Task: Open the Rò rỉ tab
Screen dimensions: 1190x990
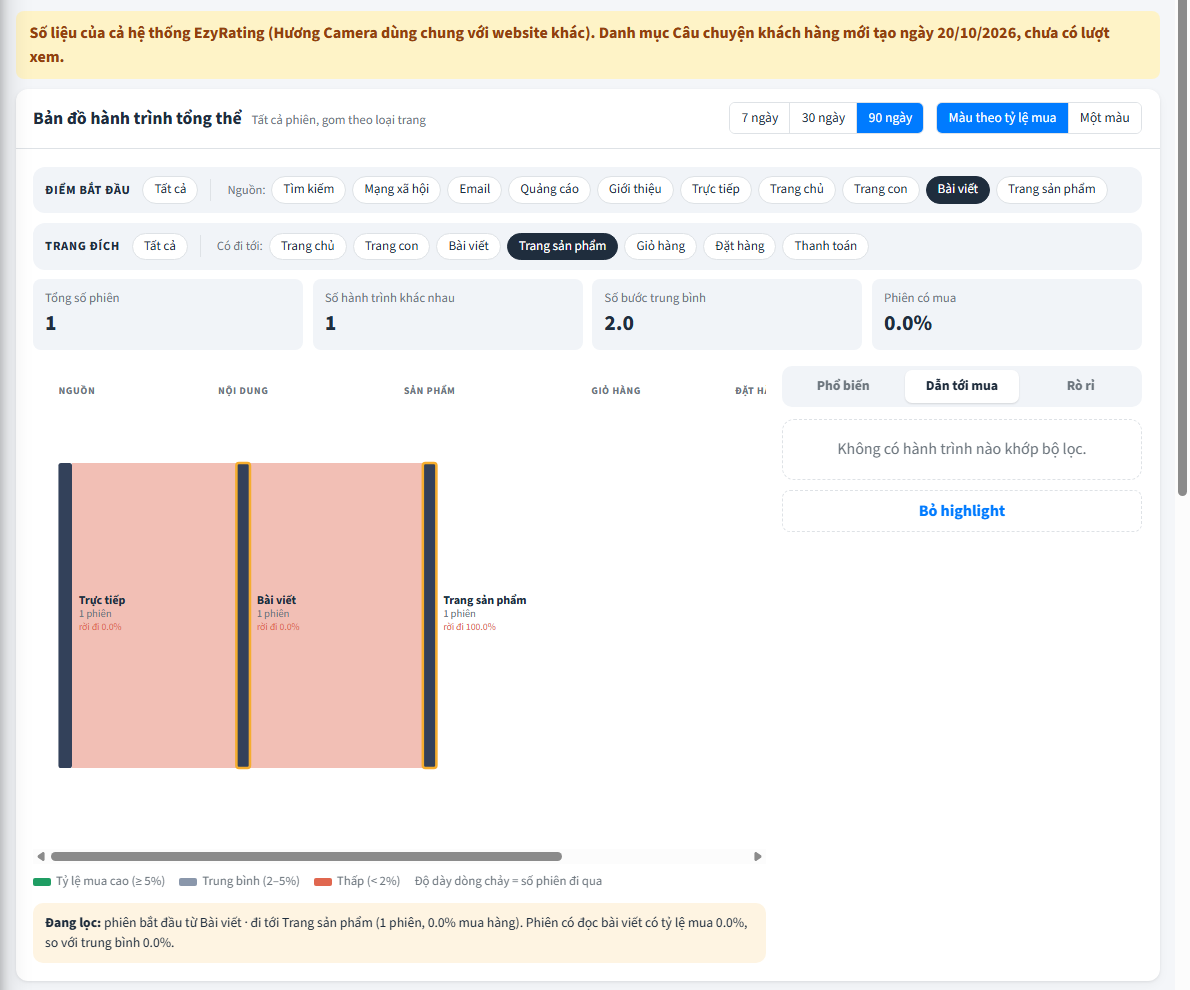Action: click(1081, 386)
